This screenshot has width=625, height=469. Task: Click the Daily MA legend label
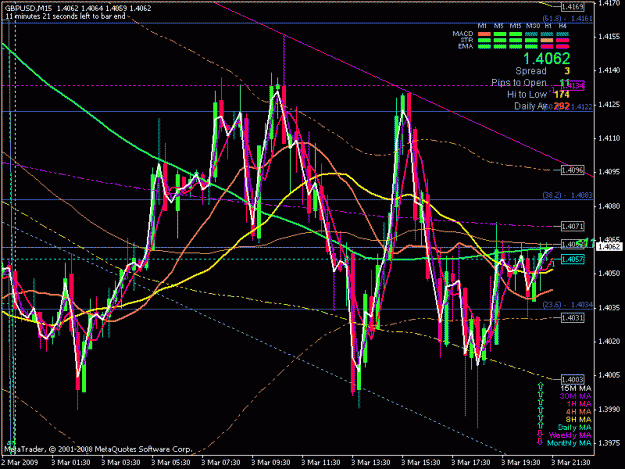[x=575, y=428]
